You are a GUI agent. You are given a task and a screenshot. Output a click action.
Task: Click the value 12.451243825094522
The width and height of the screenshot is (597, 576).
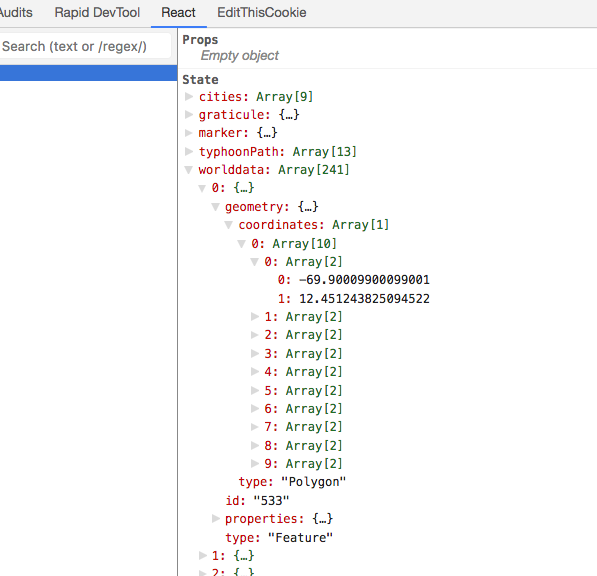click(x=364, y=298)
